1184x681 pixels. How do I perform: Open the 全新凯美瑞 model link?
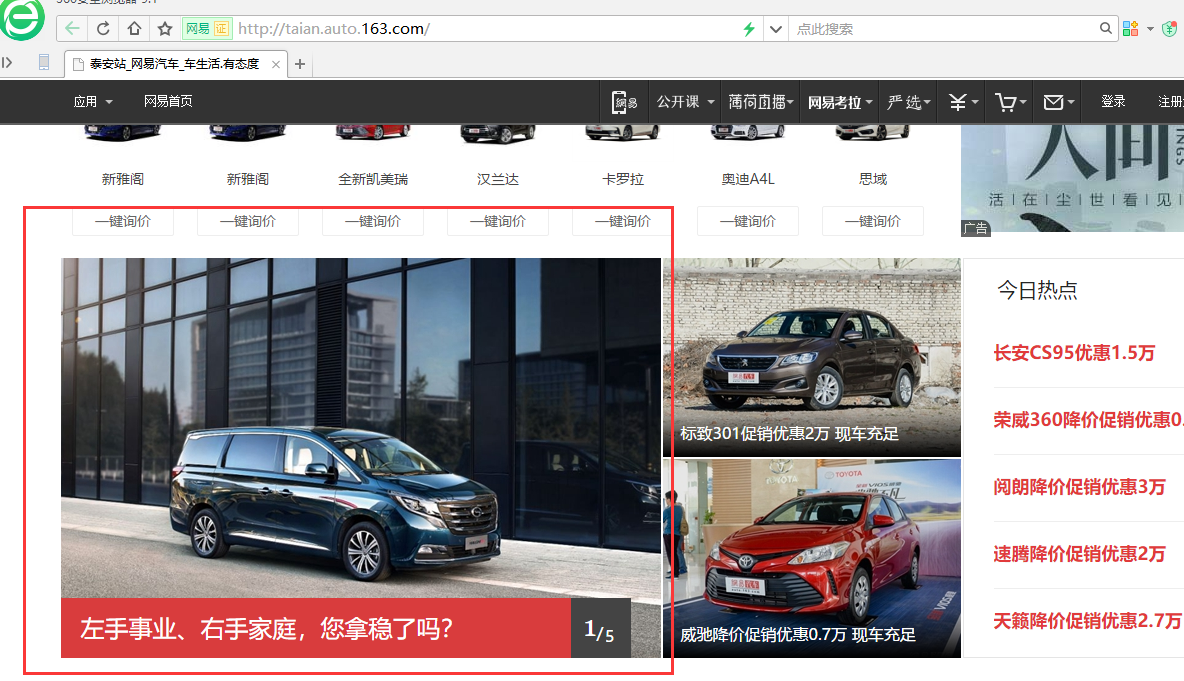click(373, 179)
